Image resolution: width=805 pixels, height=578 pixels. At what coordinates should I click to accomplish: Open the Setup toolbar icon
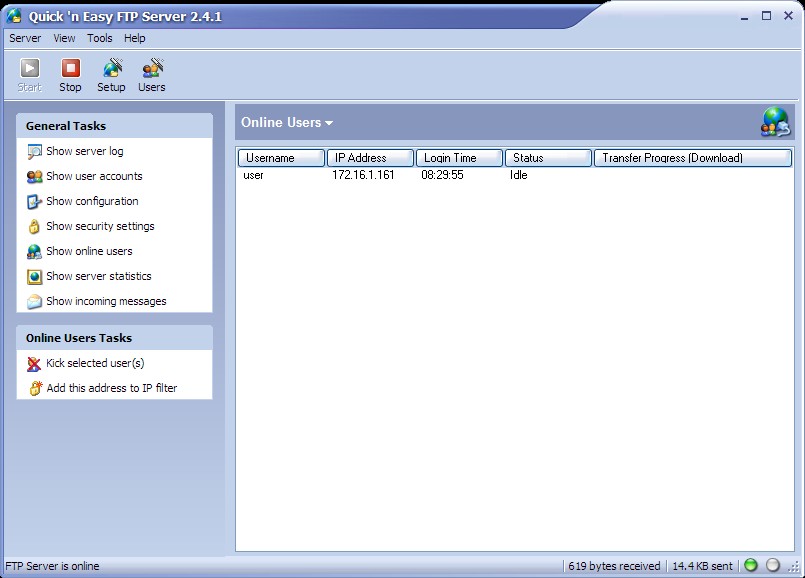(111, 68)
